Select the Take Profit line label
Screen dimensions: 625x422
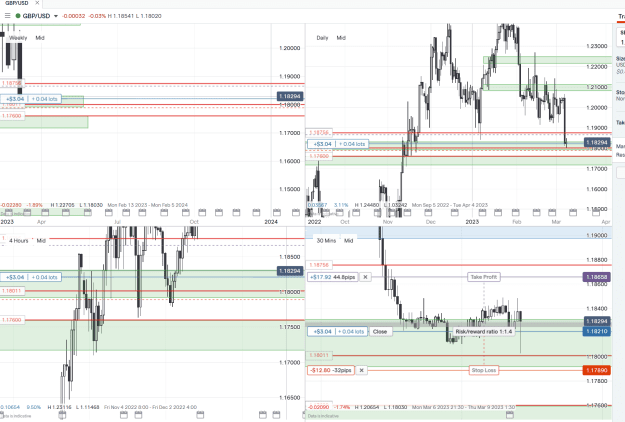click(x=484, y=277)
